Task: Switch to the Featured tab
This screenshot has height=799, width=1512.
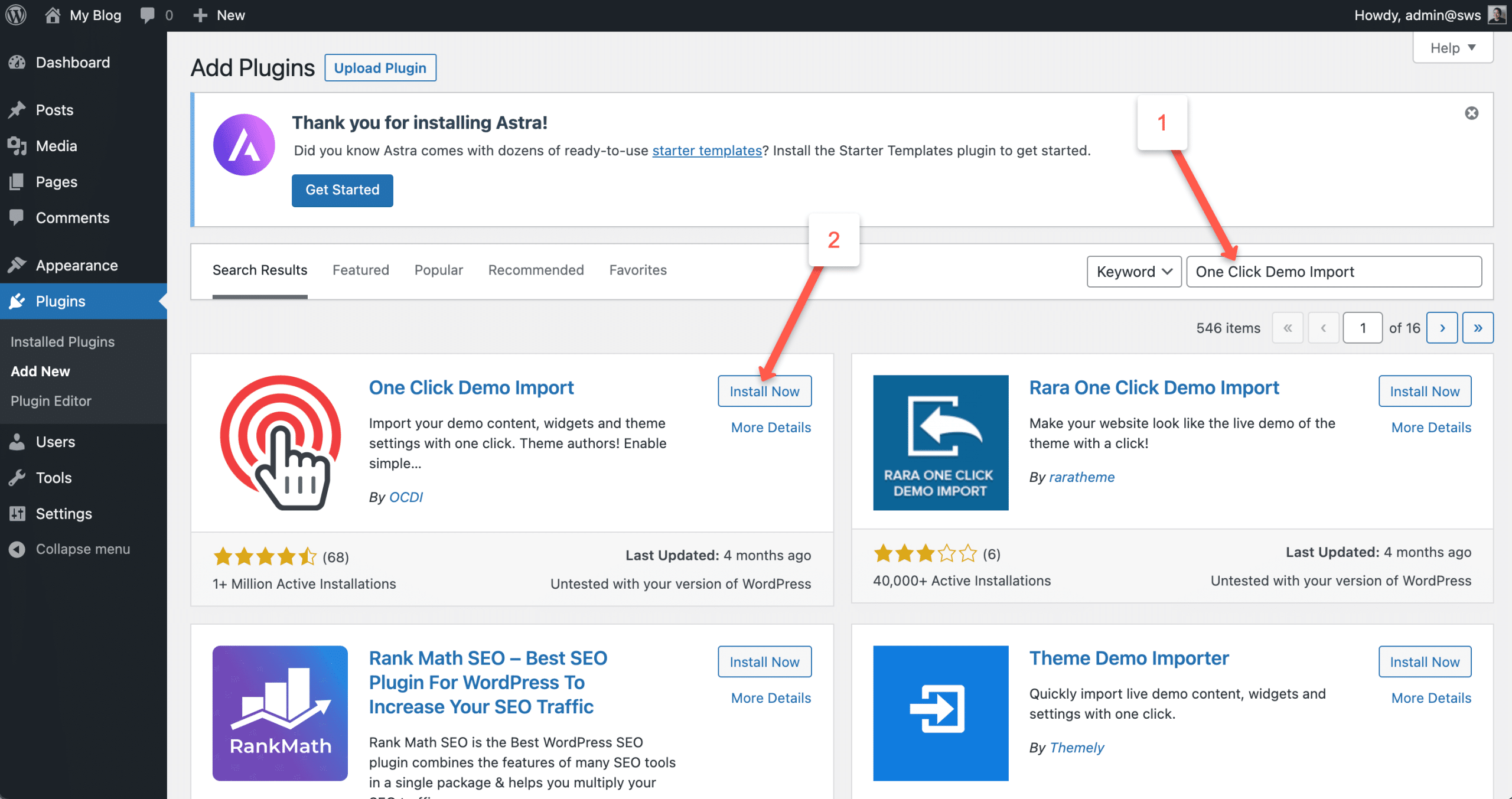Action: tap(360, 270)
